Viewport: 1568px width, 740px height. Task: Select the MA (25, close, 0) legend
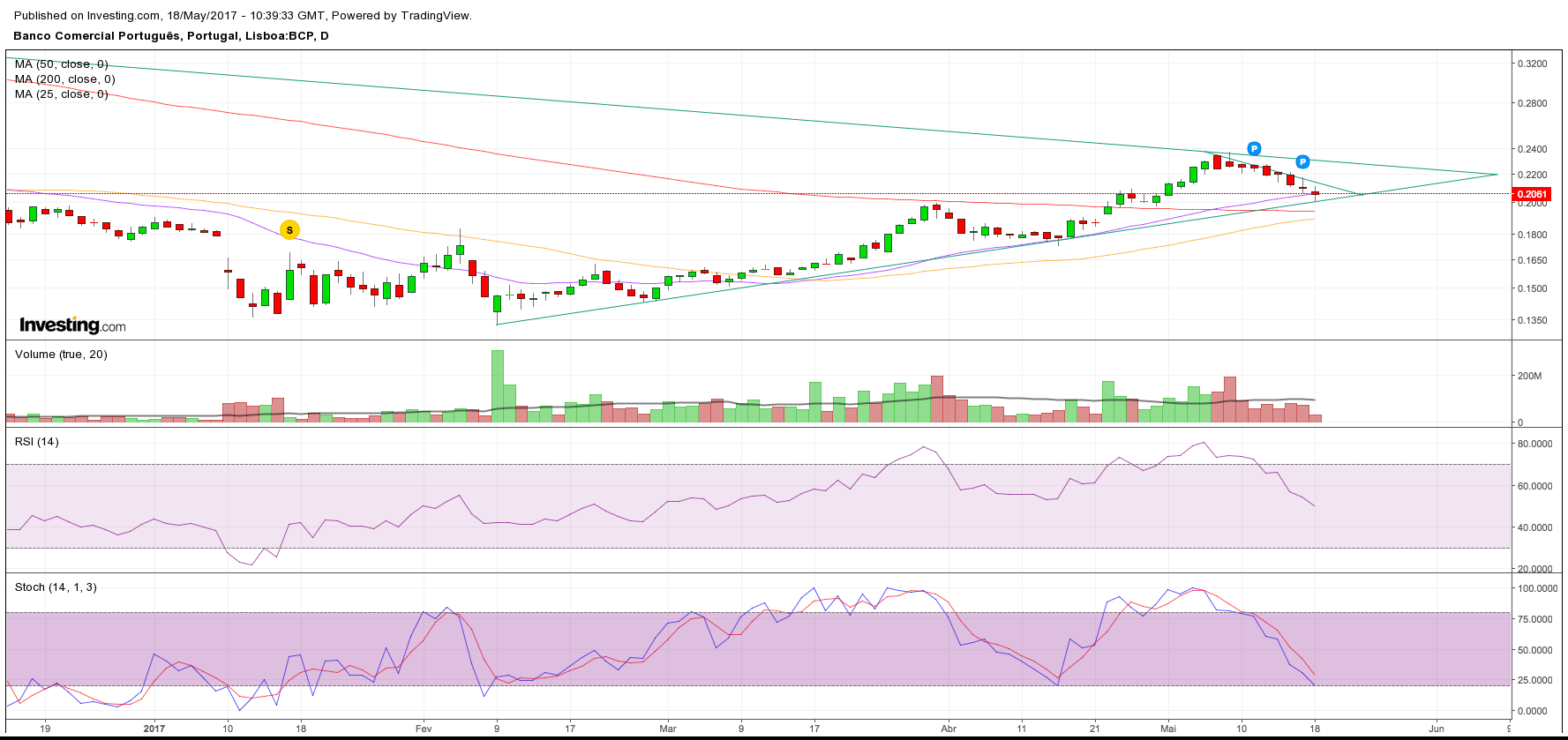pos(62,94)
